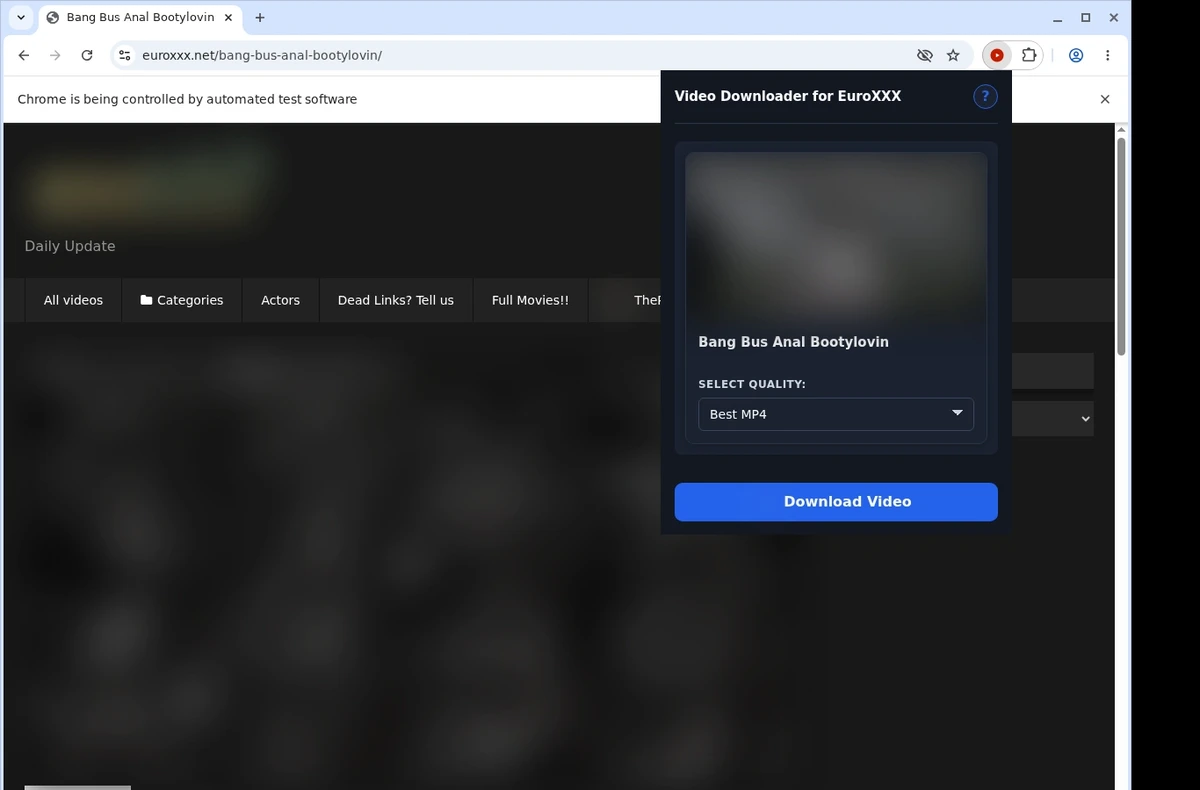
Task: Maximize the browser window
Action: click(x=1086, y=18)
